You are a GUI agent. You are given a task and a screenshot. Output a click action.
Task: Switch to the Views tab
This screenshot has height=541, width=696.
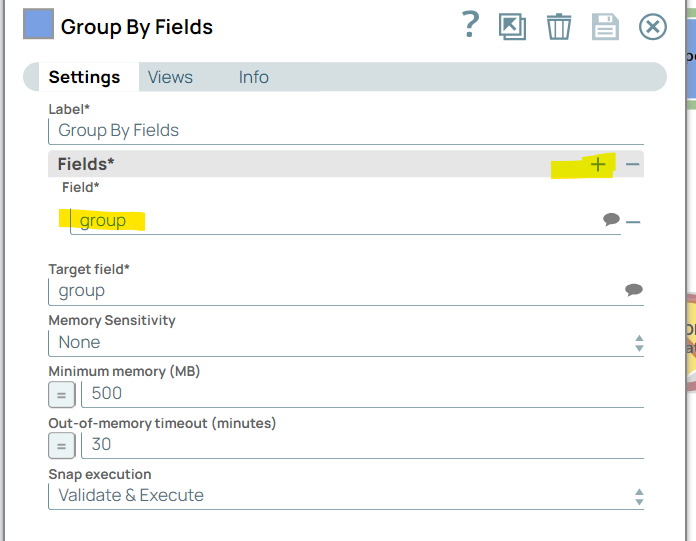[x=170, y=77]
